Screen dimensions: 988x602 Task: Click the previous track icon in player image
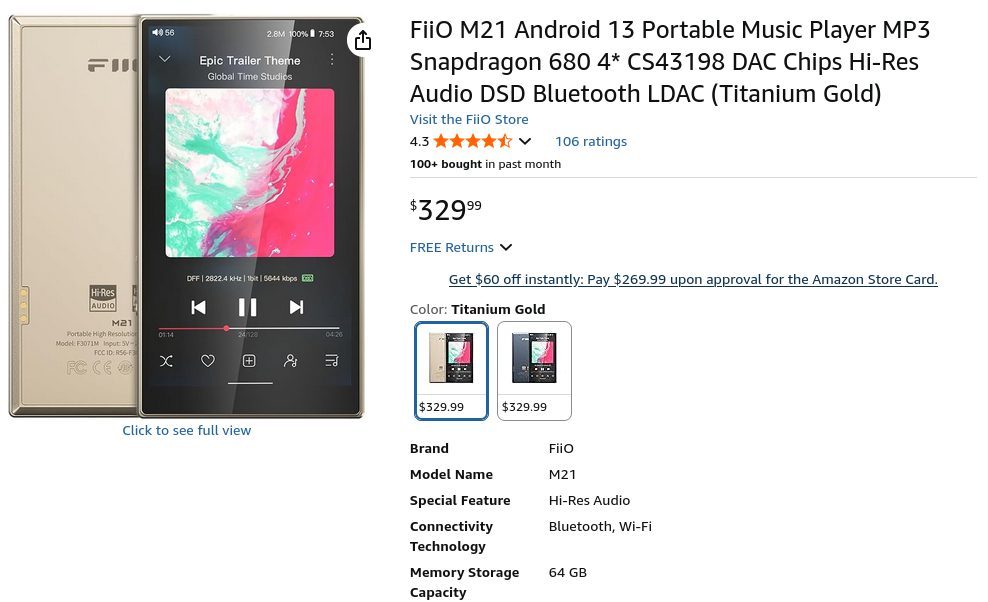tap(198, 307)
